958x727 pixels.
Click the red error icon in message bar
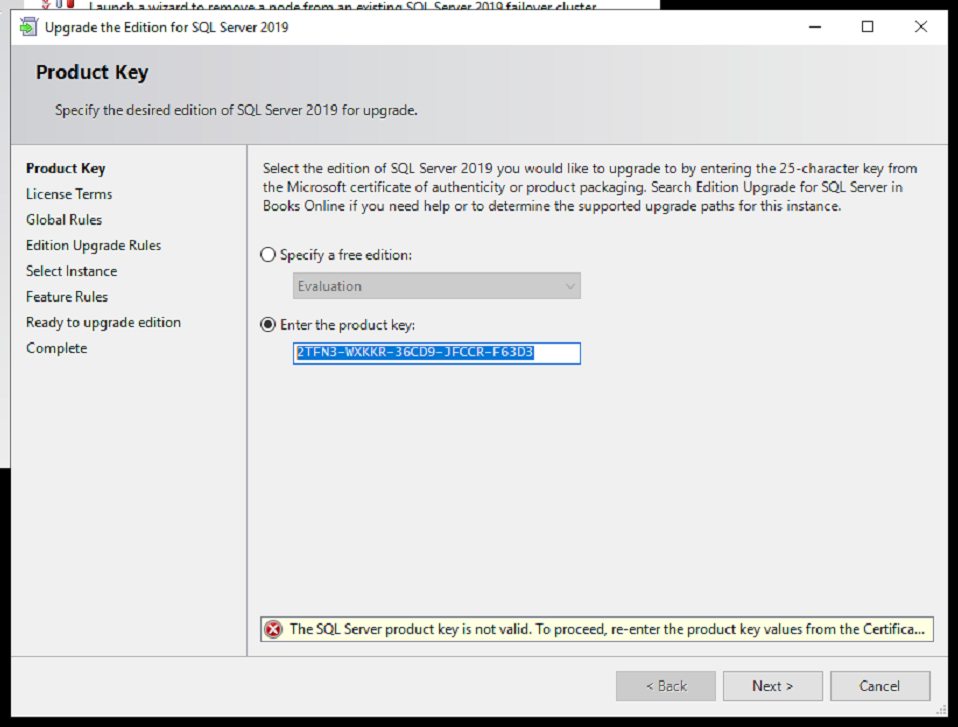click(x=273, y=629)
